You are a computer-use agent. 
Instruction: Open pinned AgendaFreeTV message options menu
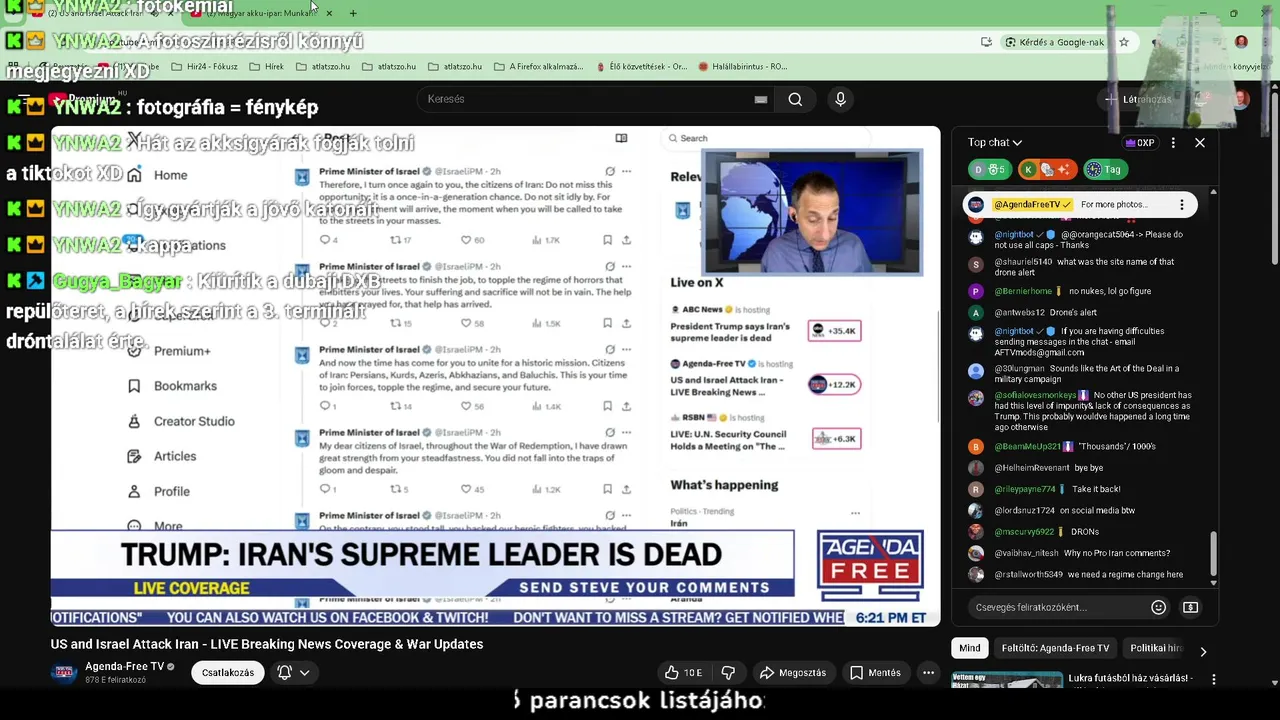pyautogui.click(x=1181, y=204)
